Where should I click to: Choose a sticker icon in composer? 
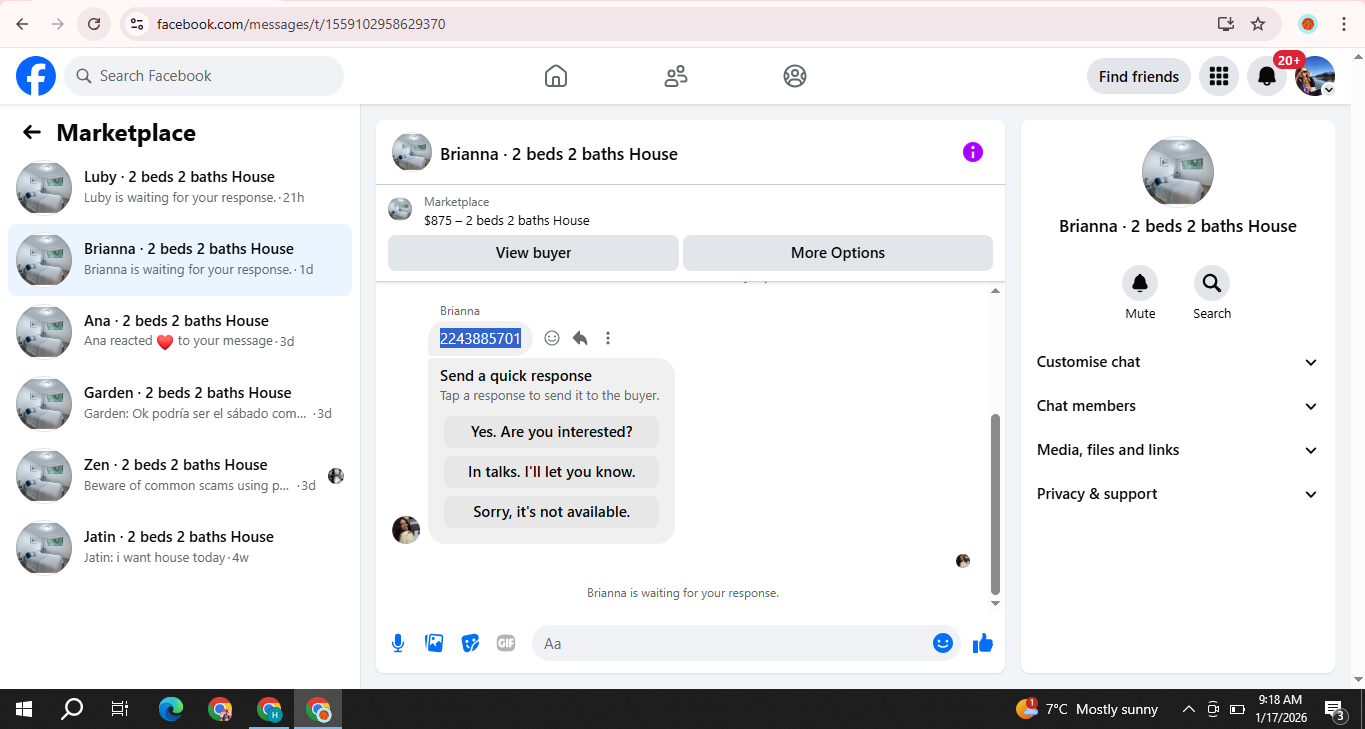[x=470, y=643]
